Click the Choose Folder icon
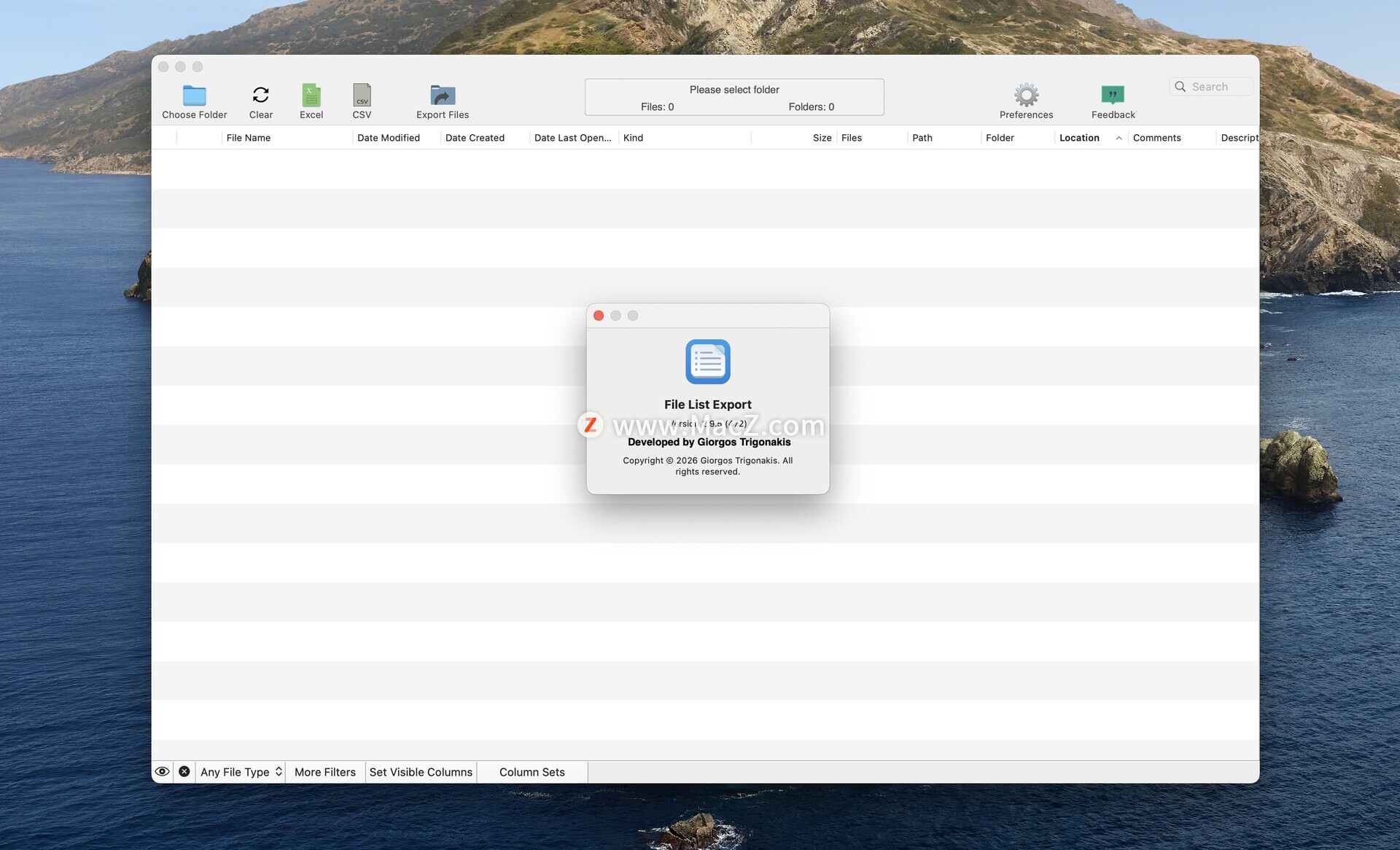Image resolution: width=1400 pixels, height=850 pixels. point(194,95)
